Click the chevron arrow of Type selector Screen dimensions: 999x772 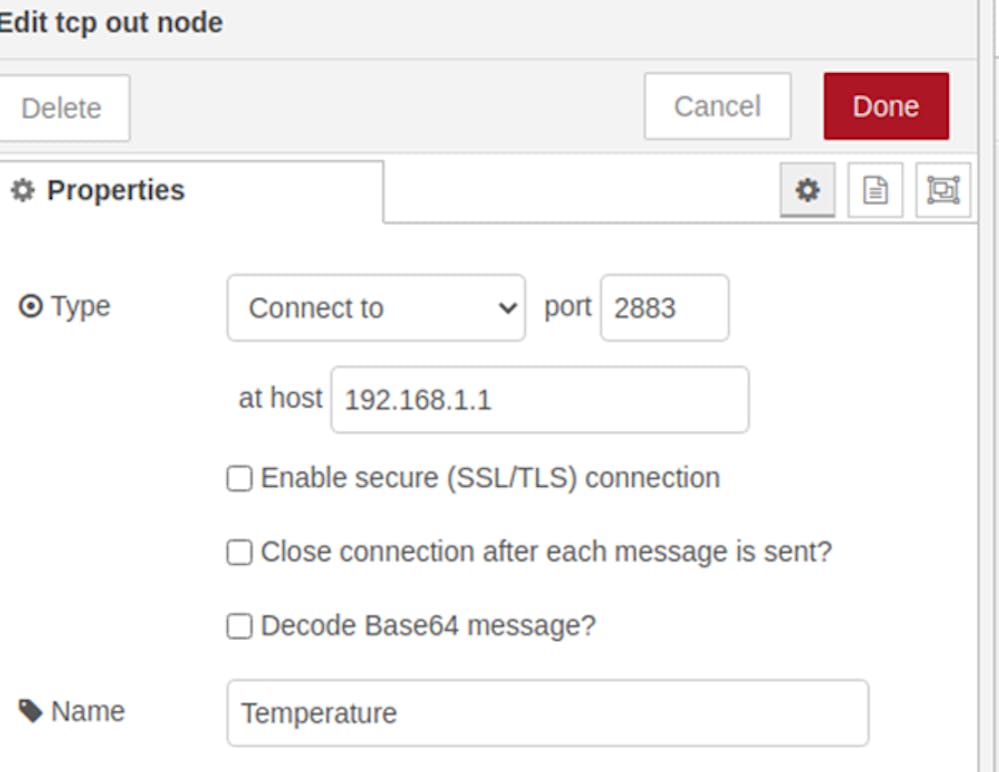click(507, 308)
